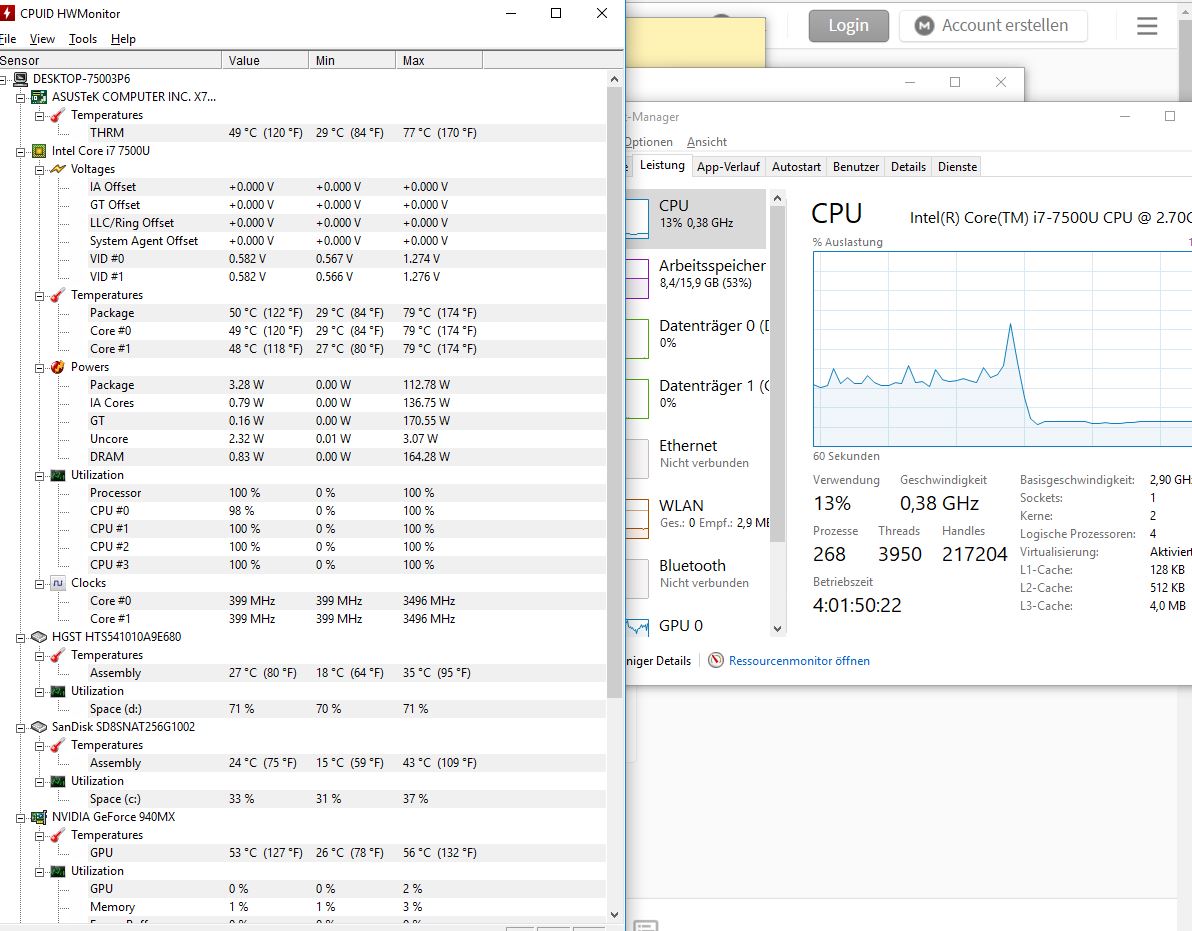This screenshot has width=1192, height=931.
Task: Click the Utilization icon under Intel Core
Action: 58,475
